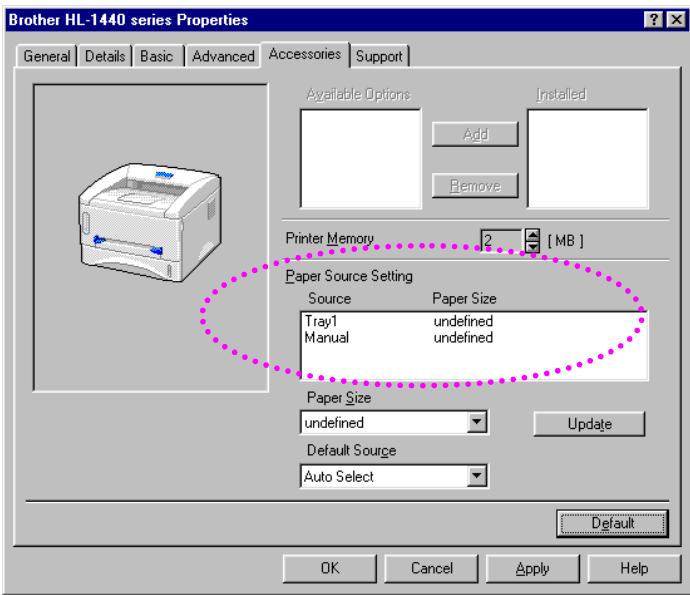
Task: Switch to the General tab
Action: (x=47, y=56)
